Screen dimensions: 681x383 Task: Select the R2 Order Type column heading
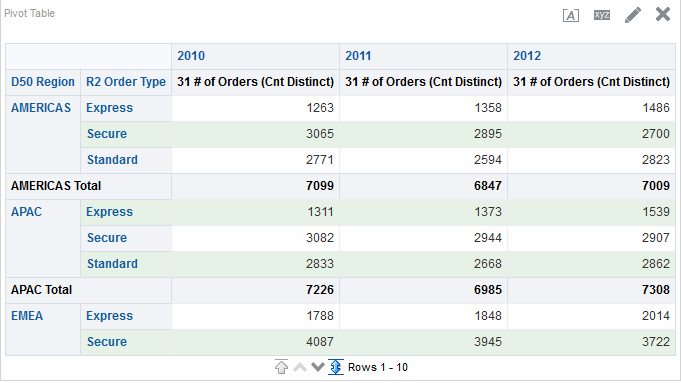(x=126, y=82)
